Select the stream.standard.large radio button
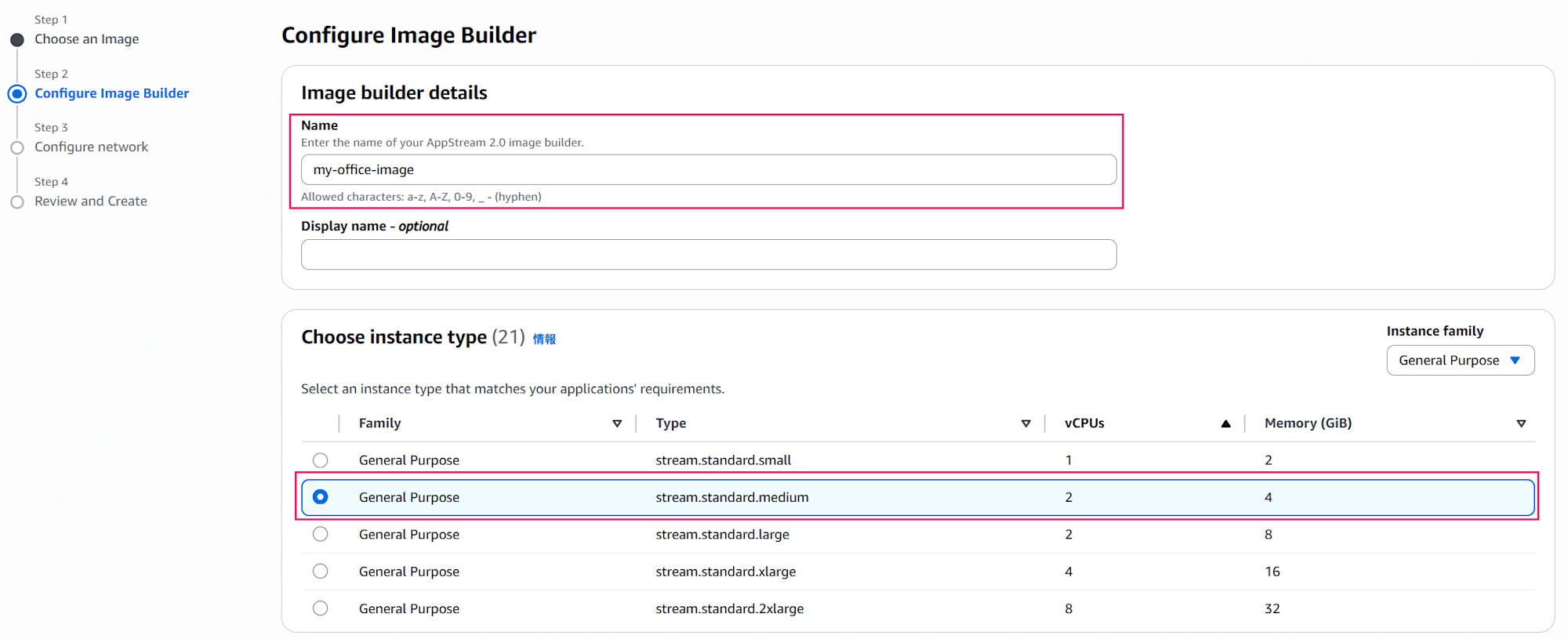1568x639 pixels. pos(320,534)
